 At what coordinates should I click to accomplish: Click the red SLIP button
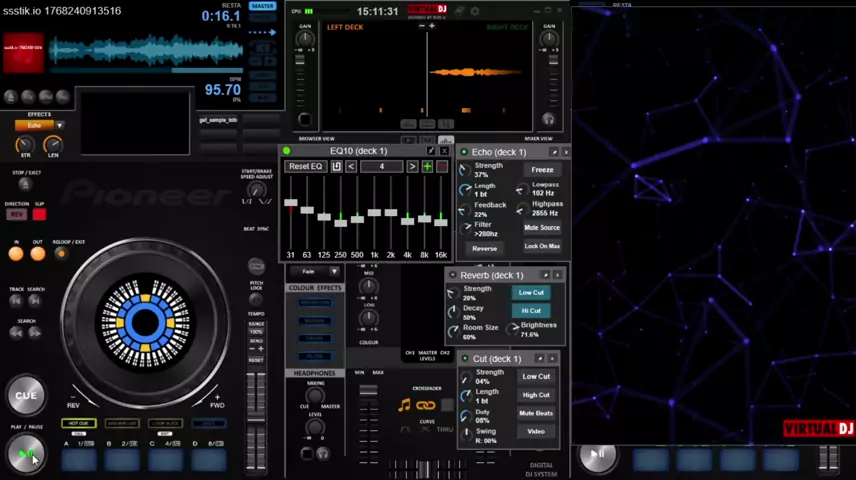pyautogui.click(x=39, y=214)
